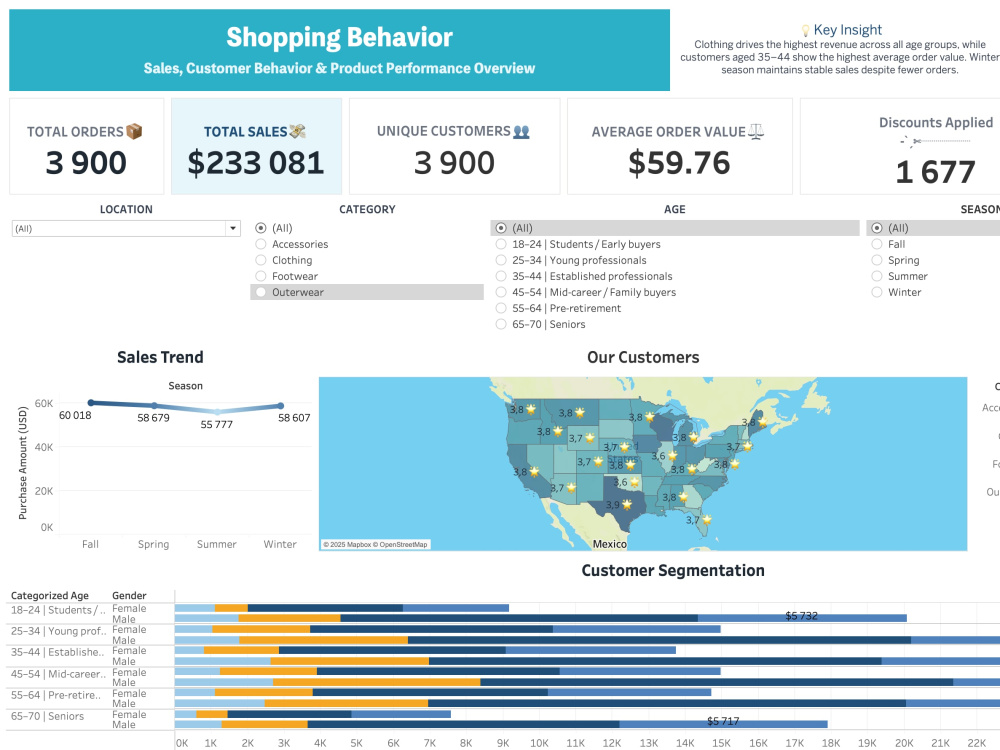
Task: Select the Category (All) radio button
Action: pyautogui.click(x=261, y=228)
